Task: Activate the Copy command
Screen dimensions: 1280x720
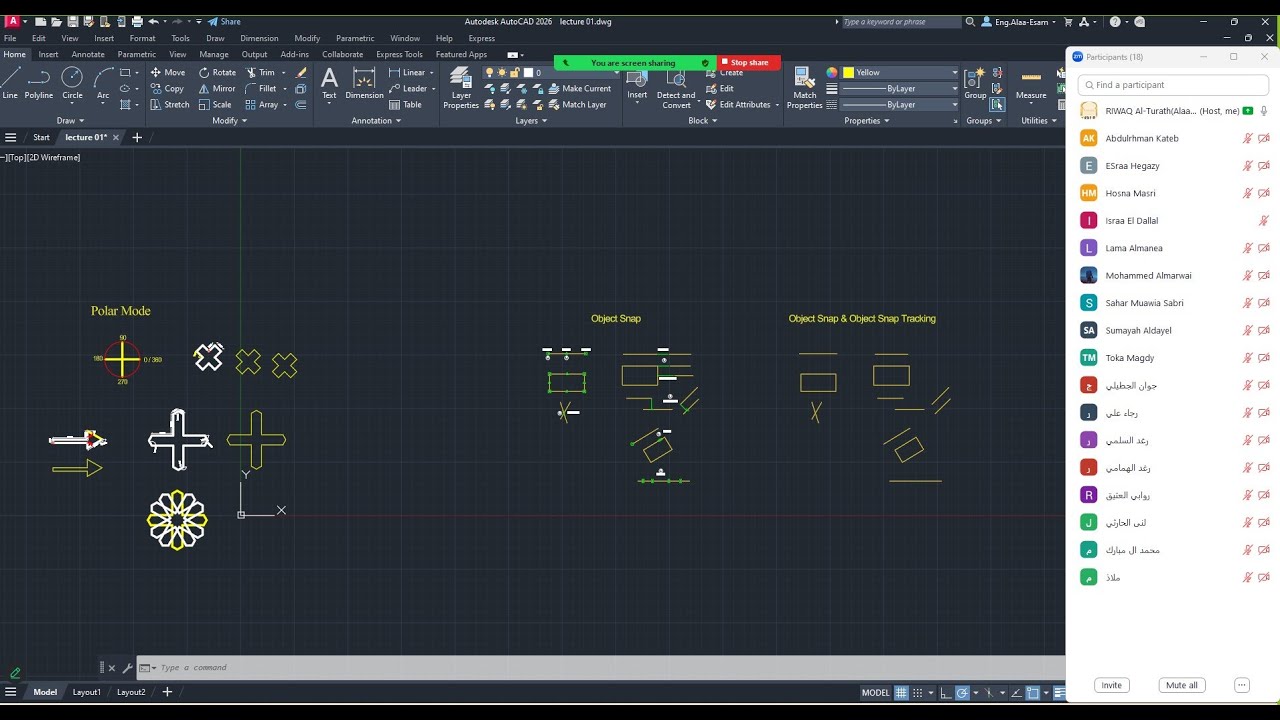Action: [x=167, y=88]
